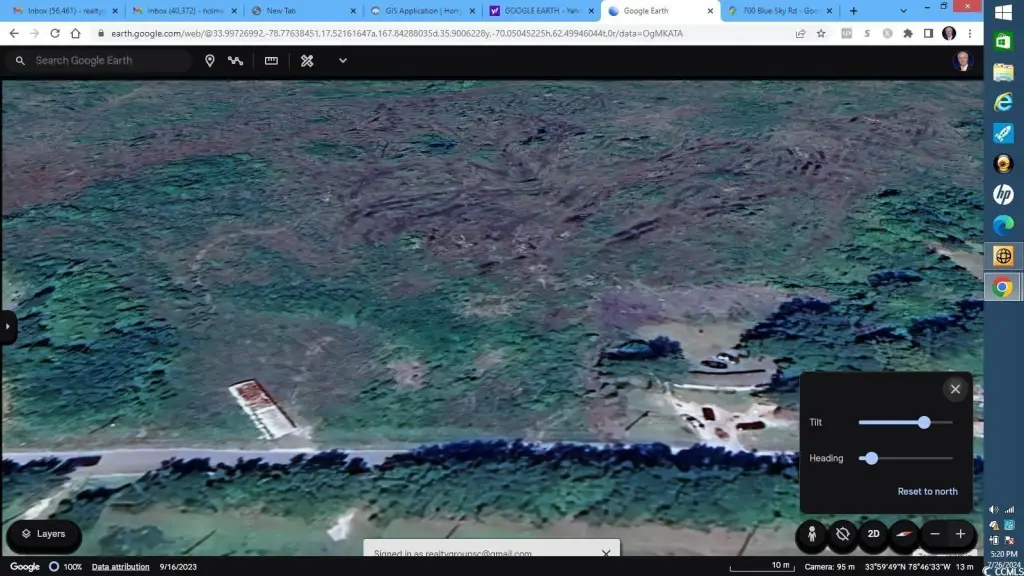Click the Reset to north link

click(x=927, y=491)
